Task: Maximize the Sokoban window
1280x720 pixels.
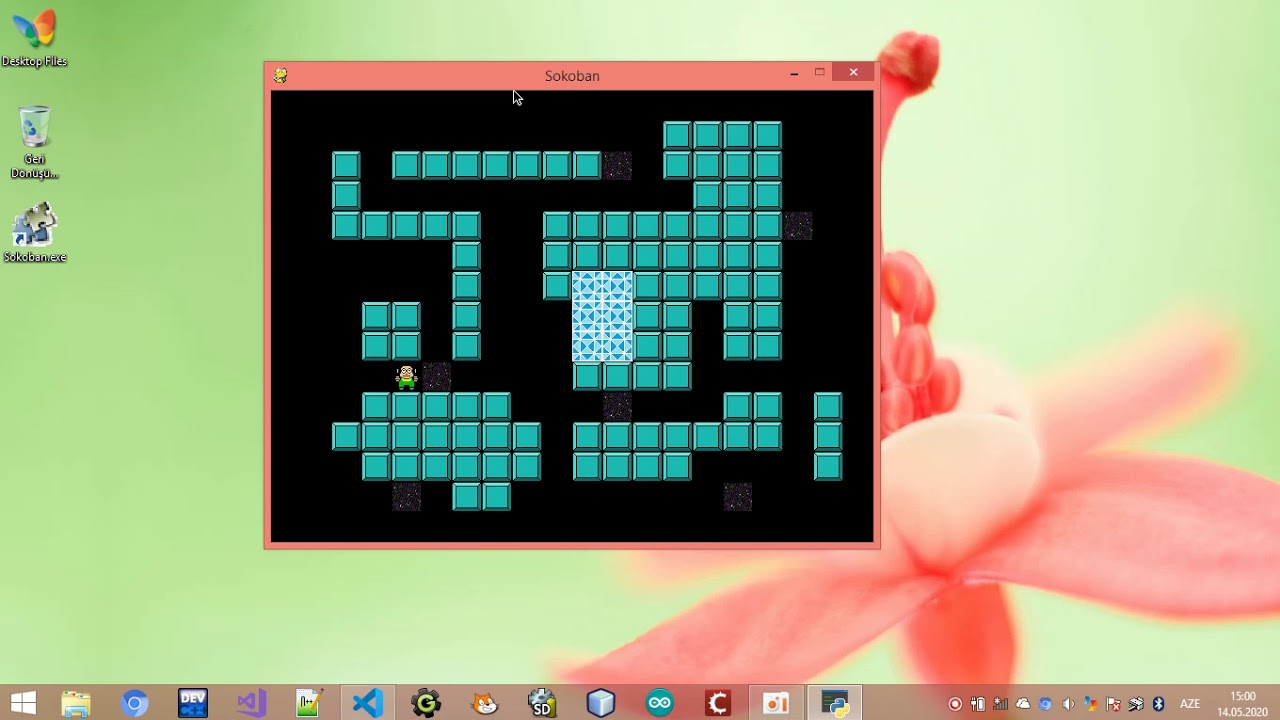Action: pos(820,73)
